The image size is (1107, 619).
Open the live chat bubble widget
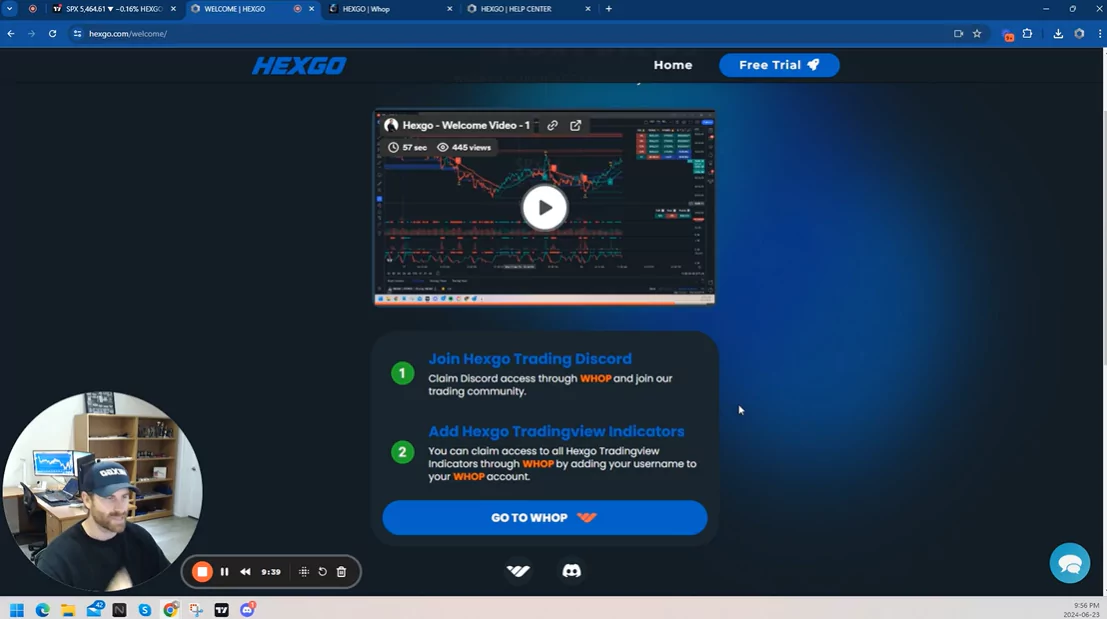[x=1069, y=564]
